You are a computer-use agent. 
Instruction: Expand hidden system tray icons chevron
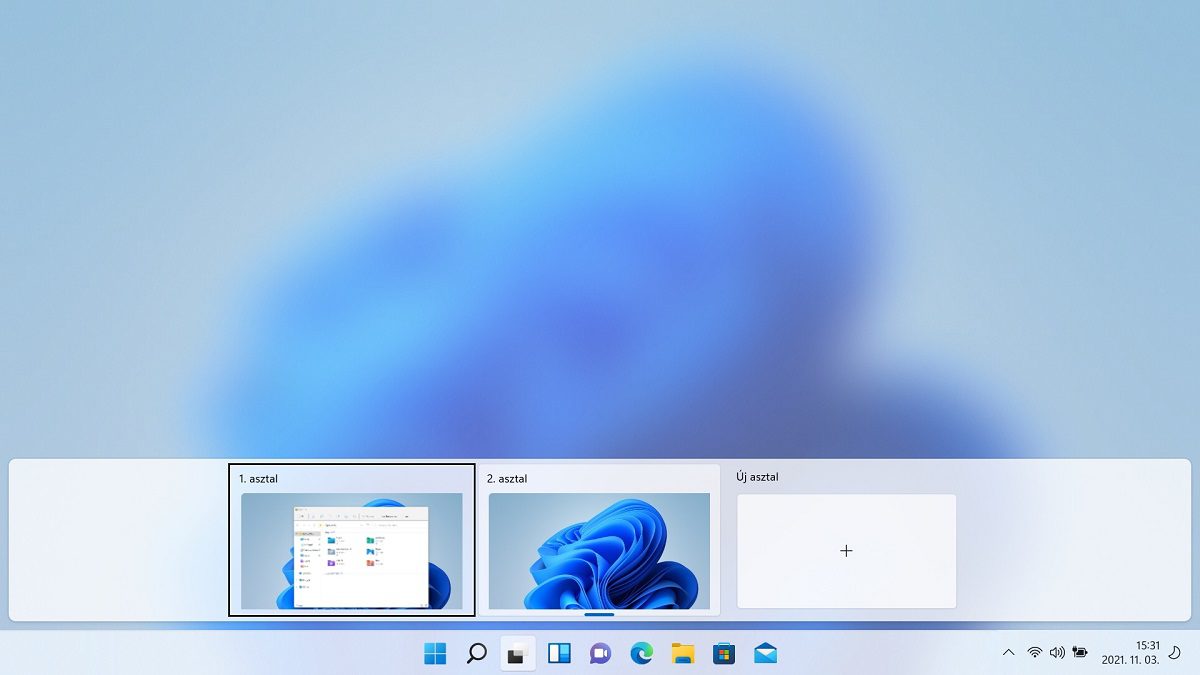point(1008,653)
